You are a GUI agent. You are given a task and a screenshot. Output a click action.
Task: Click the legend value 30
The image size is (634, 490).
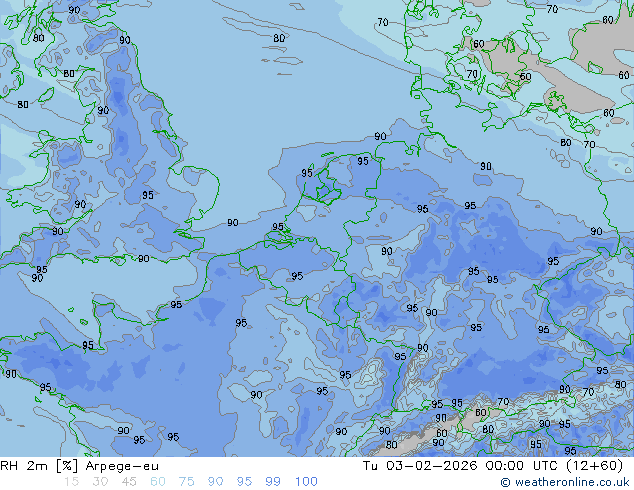[x=100, y=482]
